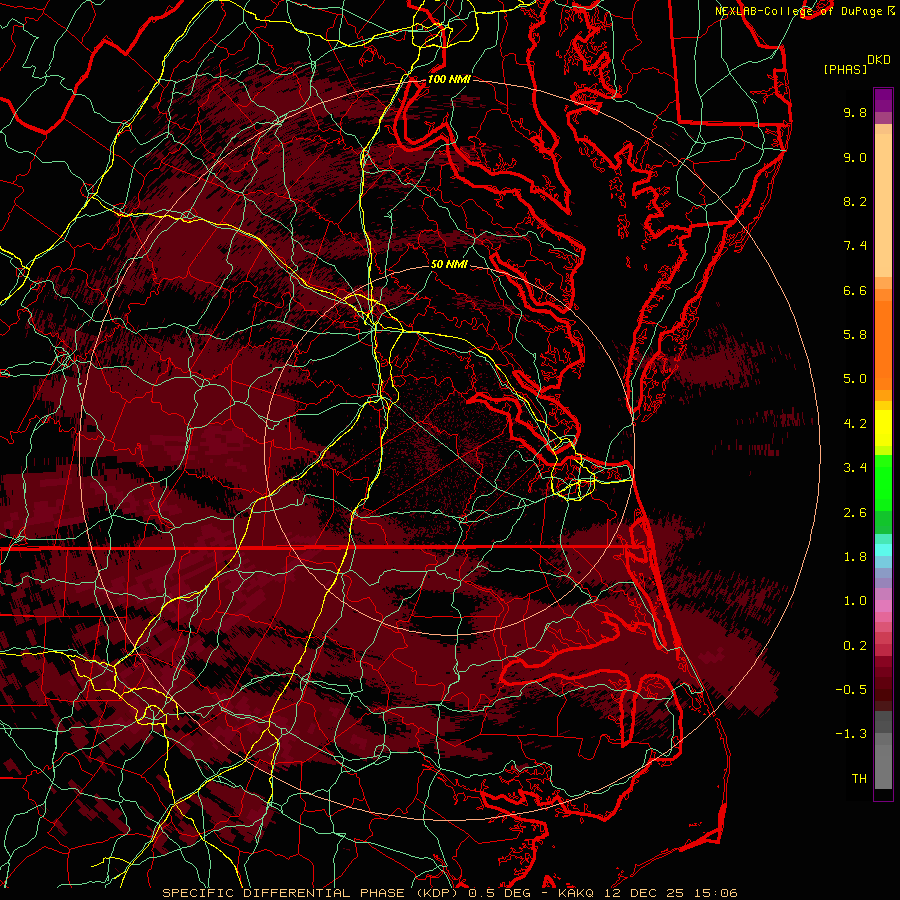
Task: Select the 5.0 scale value
Action: point(855,379)
